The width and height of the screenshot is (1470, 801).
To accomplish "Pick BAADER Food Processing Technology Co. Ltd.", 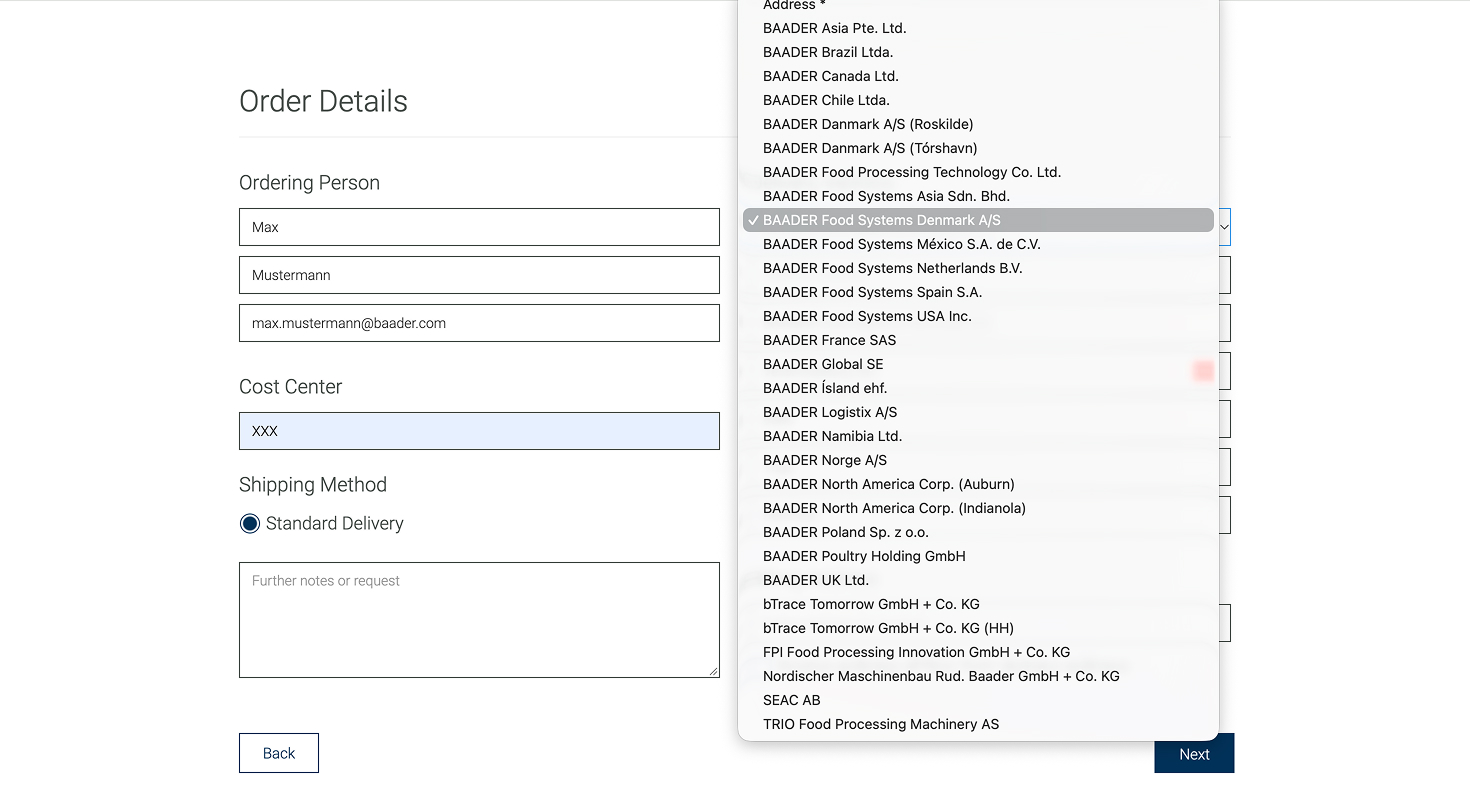I will [x=978, y=172].
